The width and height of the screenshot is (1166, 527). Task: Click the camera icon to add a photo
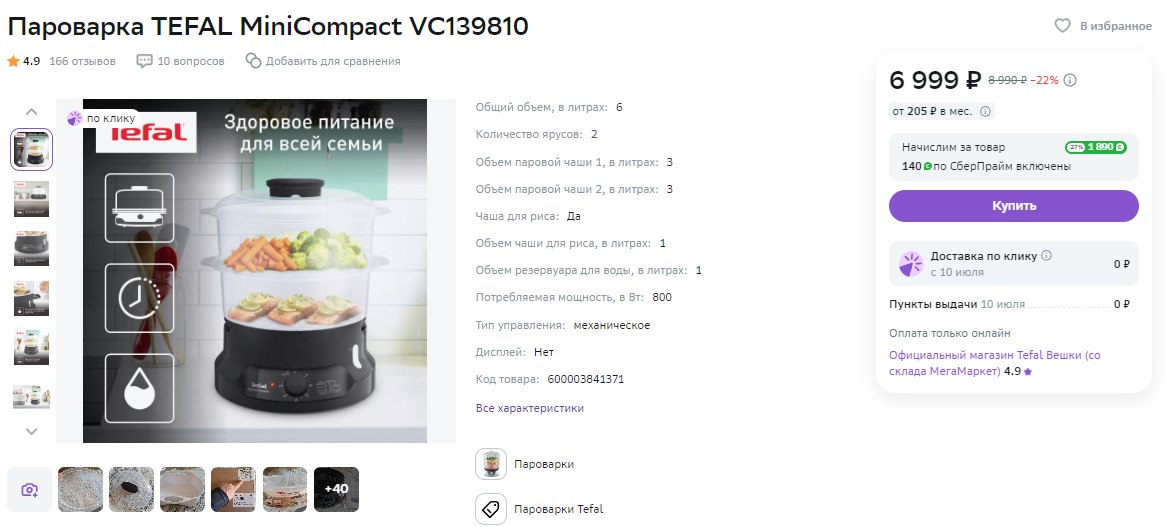(30, 489)
